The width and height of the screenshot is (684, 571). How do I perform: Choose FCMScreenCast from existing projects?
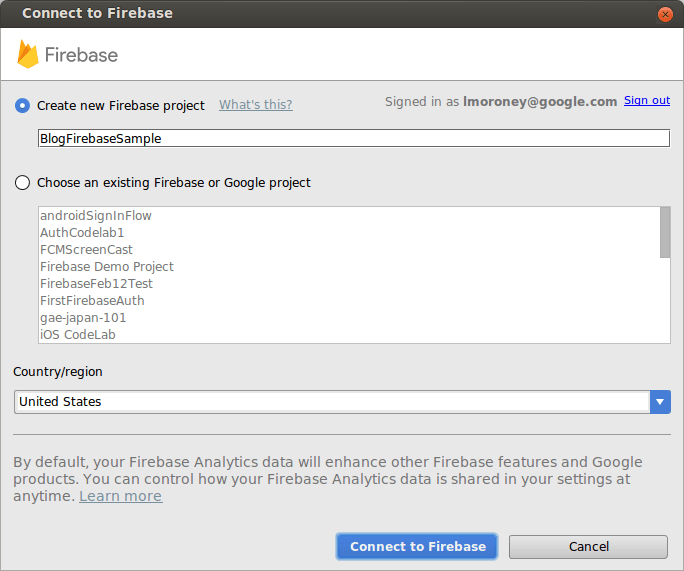[86, 250]
